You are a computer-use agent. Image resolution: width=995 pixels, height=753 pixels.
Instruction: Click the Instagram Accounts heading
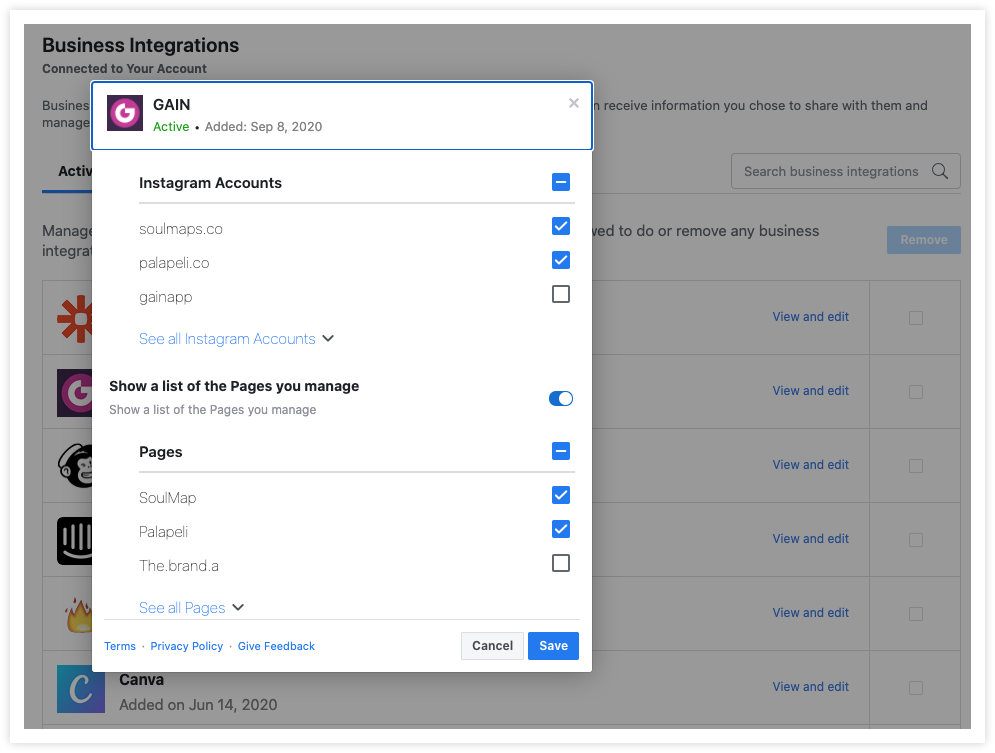[210, 183]
